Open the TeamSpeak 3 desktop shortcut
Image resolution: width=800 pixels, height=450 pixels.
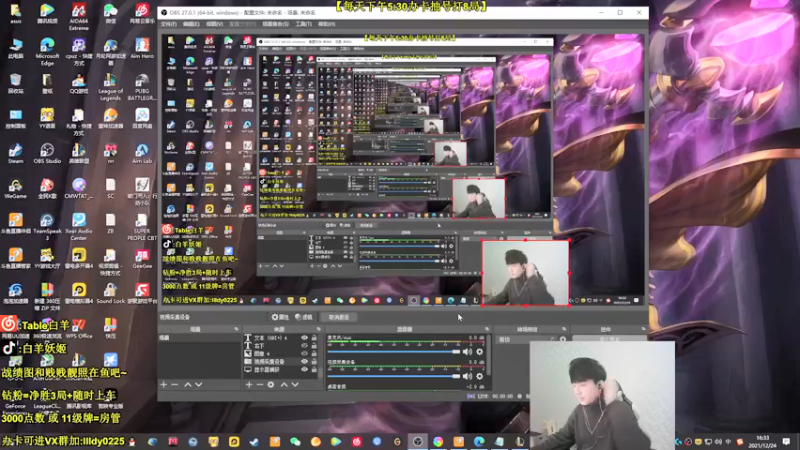(x=47, y=226)
